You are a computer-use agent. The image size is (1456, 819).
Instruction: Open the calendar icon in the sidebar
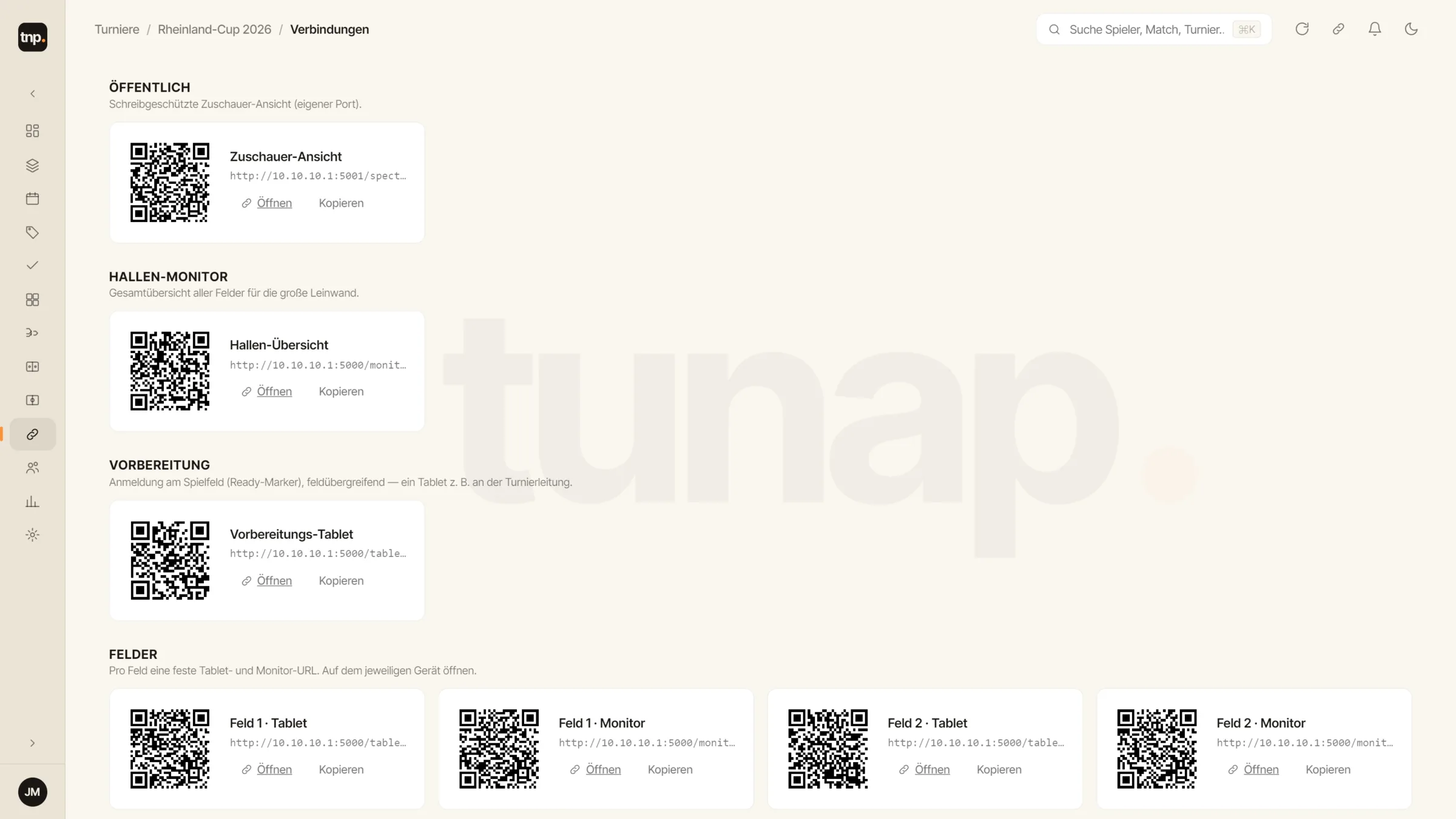click(x=33, y=198)
